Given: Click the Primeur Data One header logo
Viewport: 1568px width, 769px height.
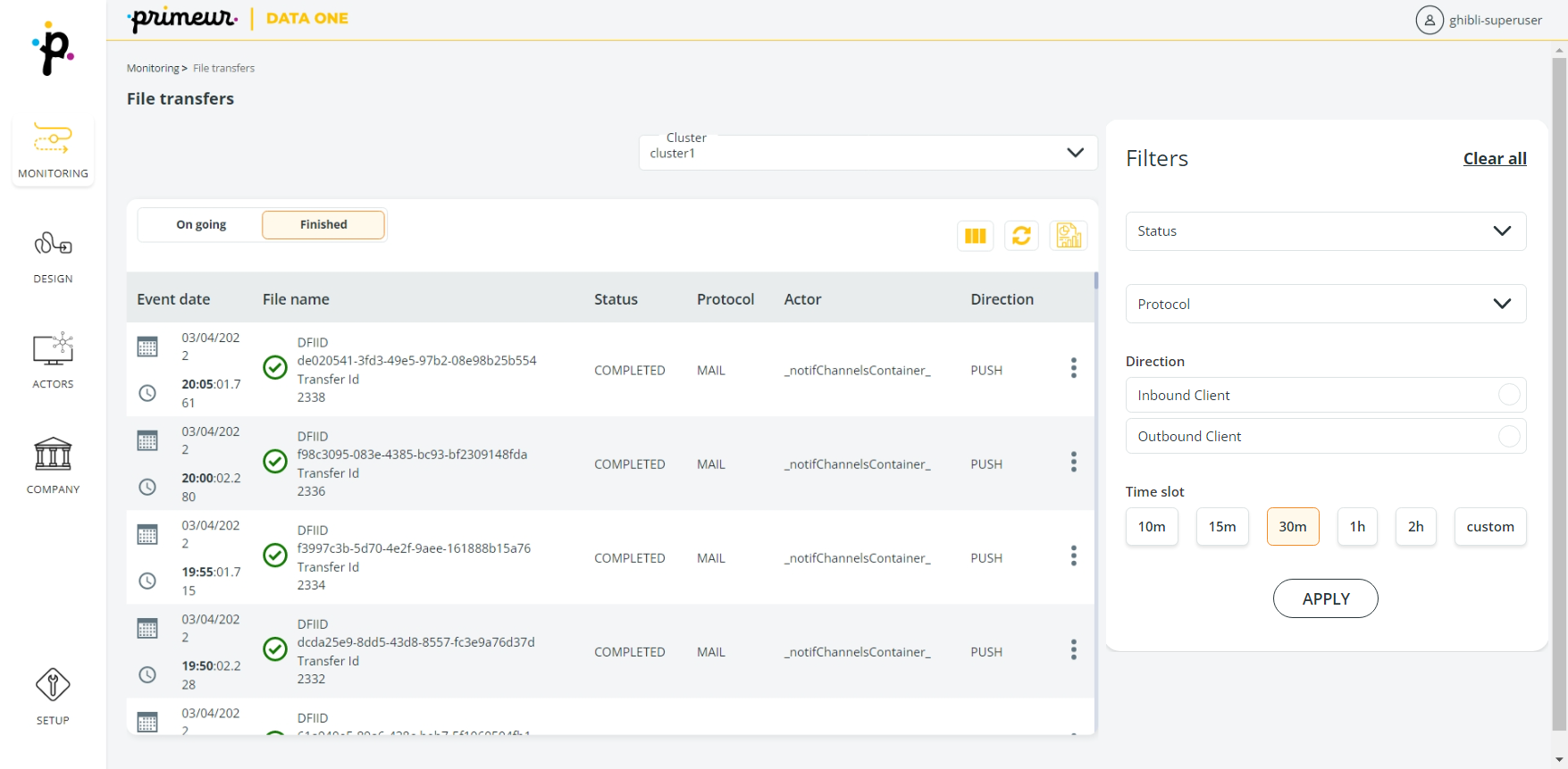Looking at the screenshot, I should [238, 19].
